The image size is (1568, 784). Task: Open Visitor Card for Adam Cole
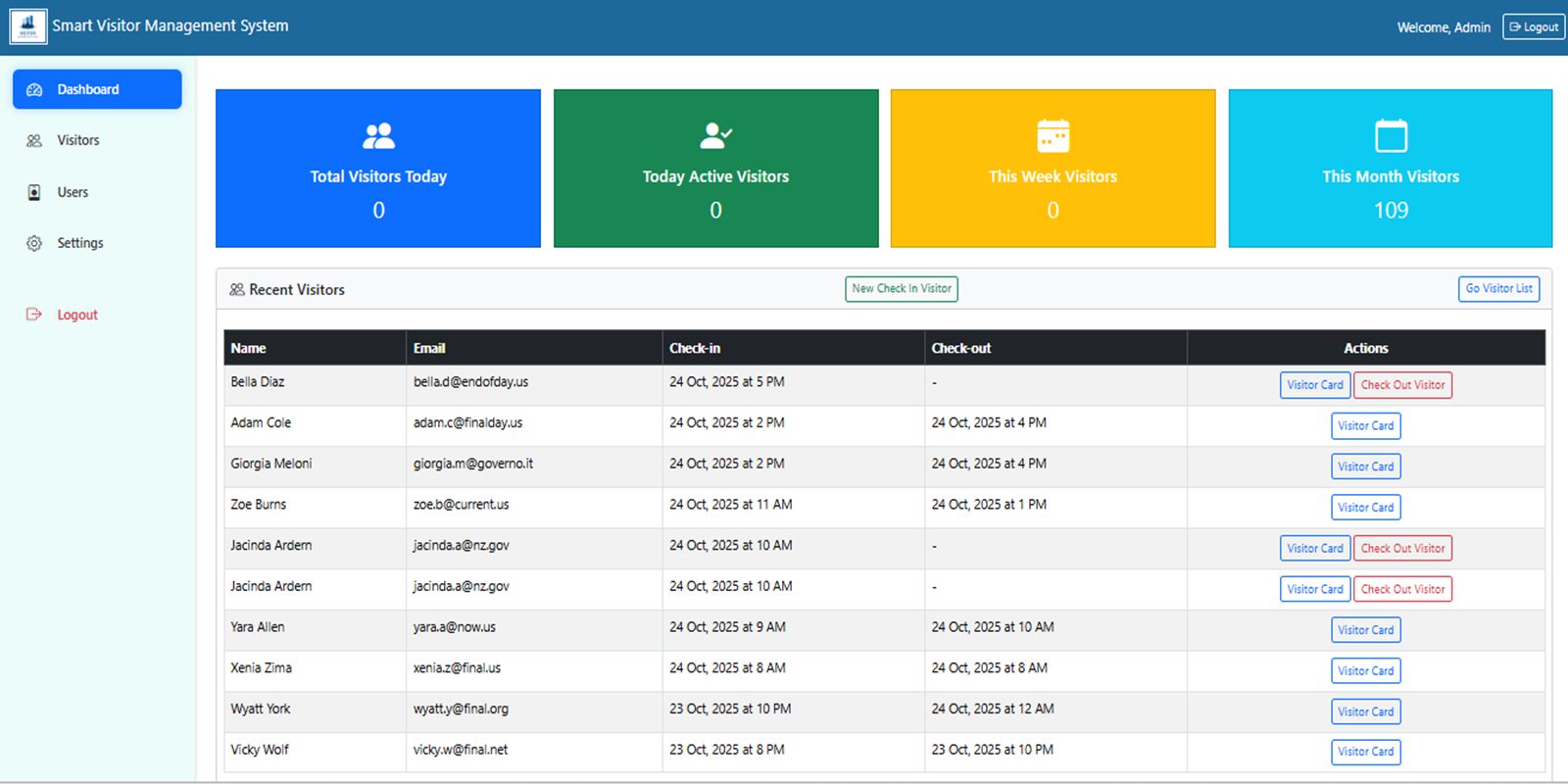click(1365, 426)
